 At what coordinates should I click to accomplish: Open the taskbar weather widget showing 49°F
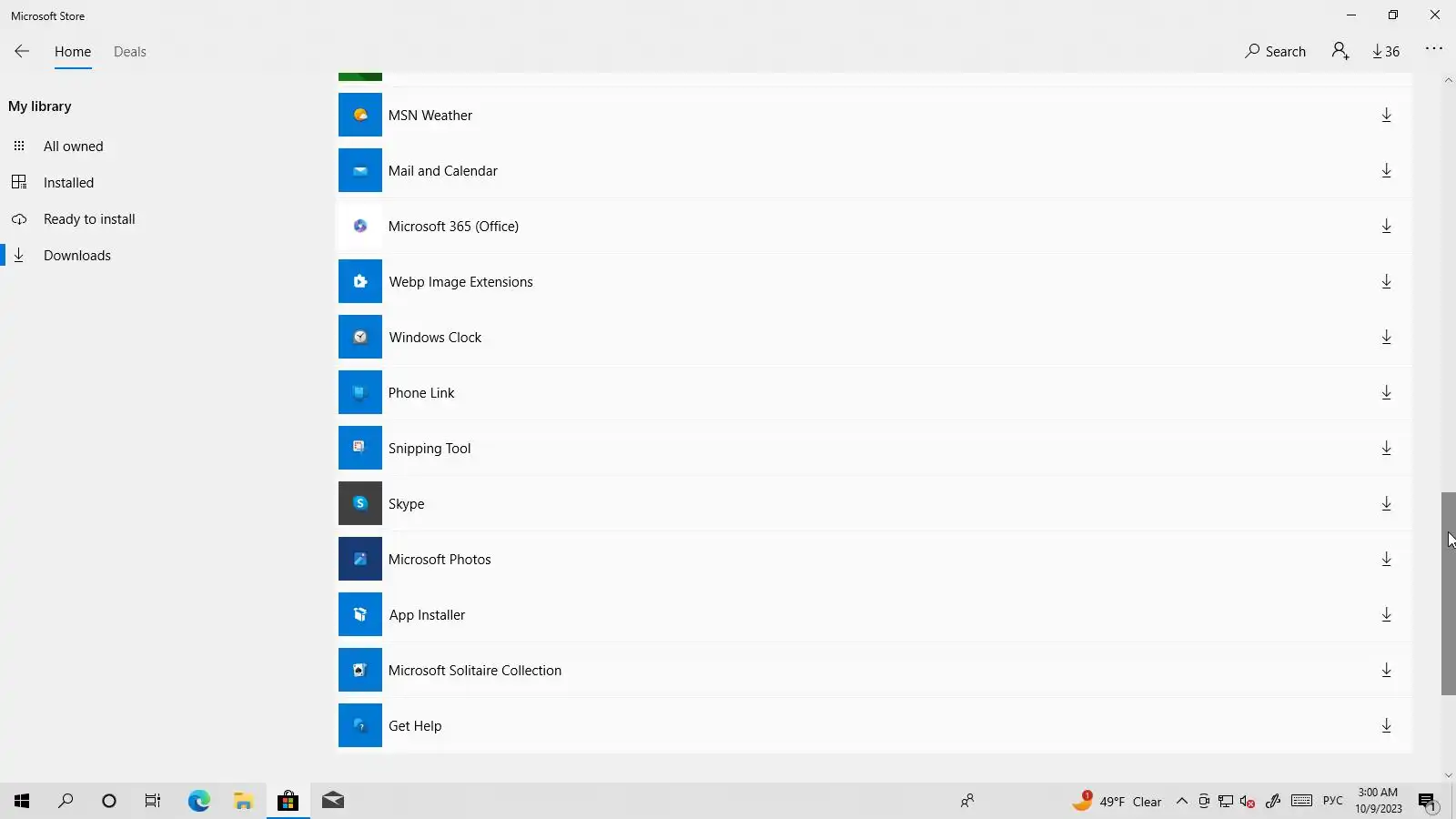[1117, 802]
